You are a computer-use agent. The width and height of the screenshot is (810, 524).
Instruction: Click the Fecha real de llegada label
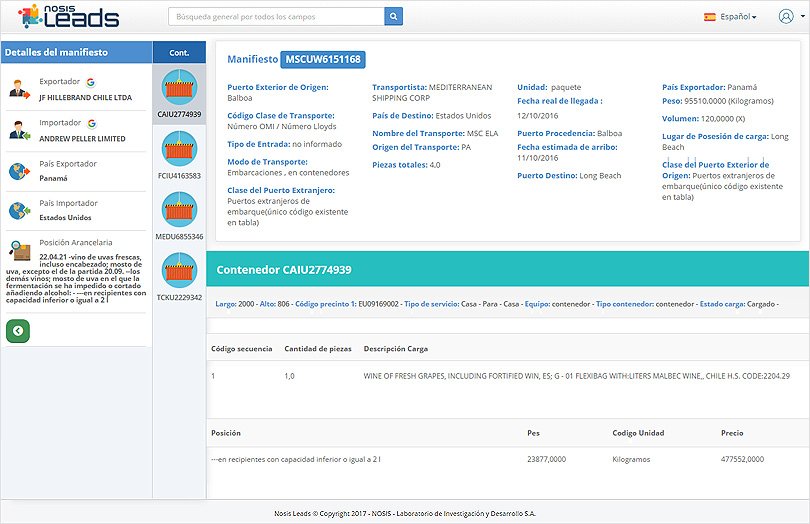point(560,101)
